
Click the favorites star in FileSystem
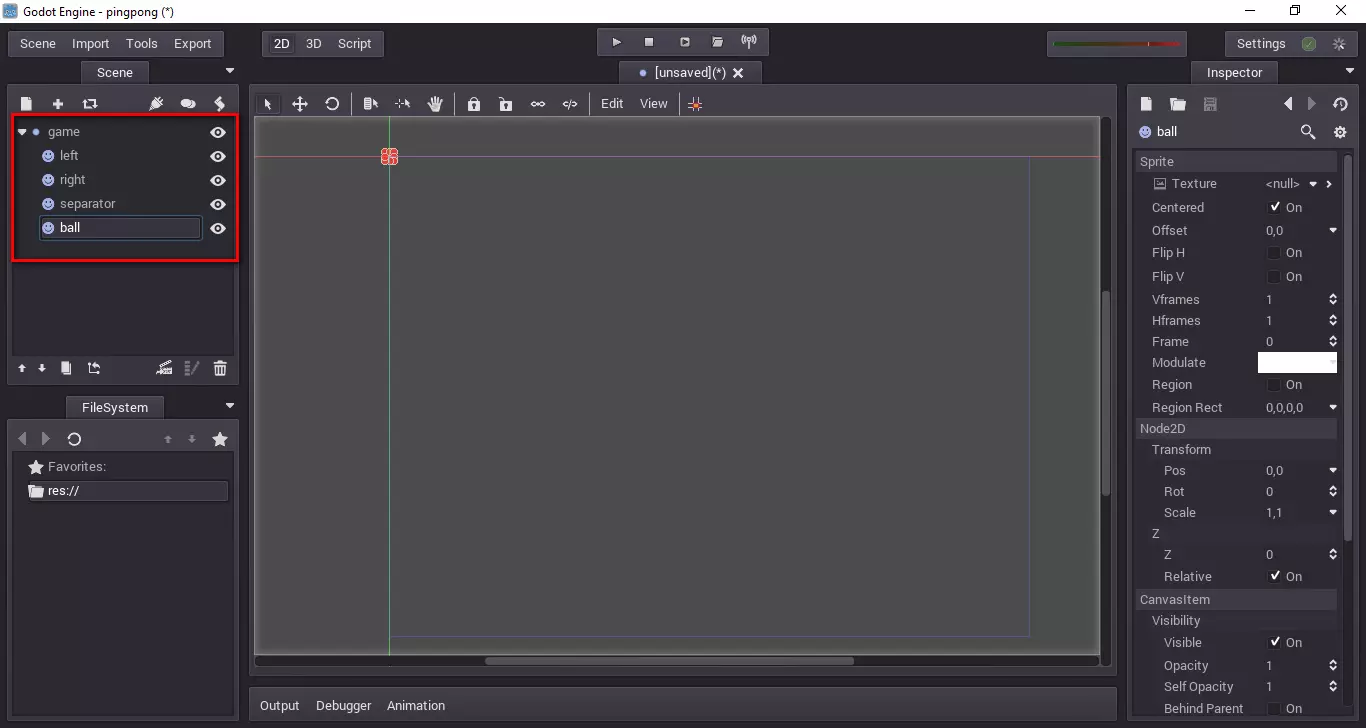click(220, 439)
